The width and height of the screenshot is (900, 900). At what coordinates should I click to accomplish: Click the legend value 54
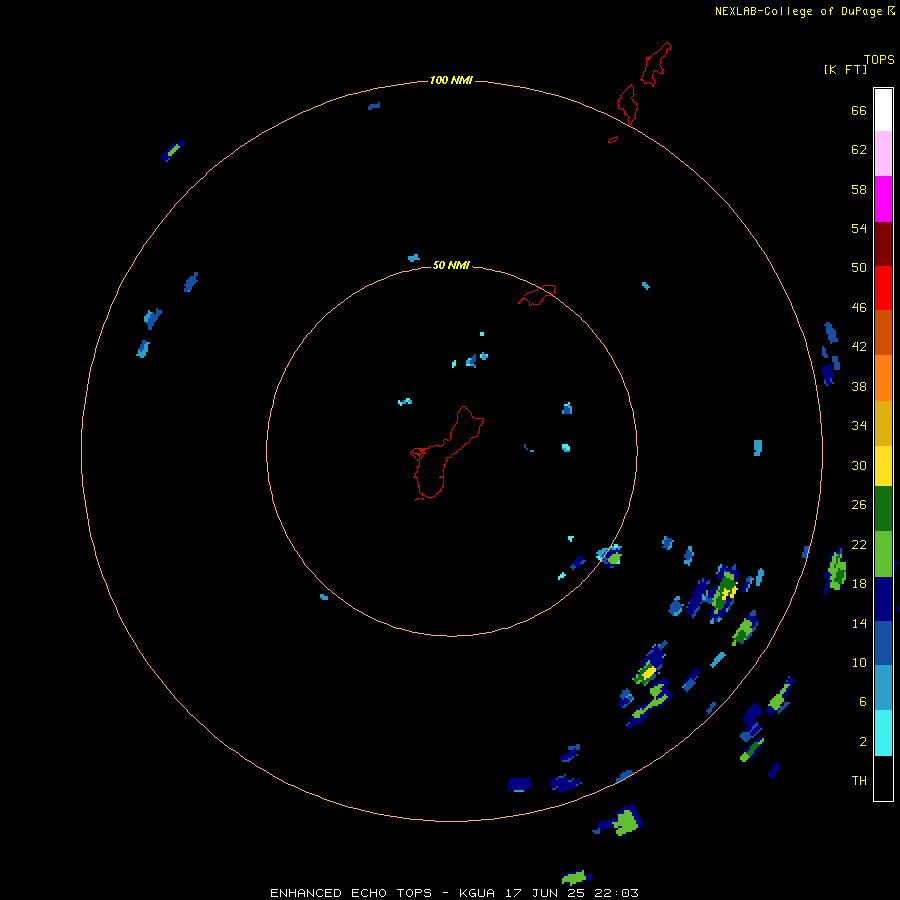pyautogui.click(x=859, y=228)
